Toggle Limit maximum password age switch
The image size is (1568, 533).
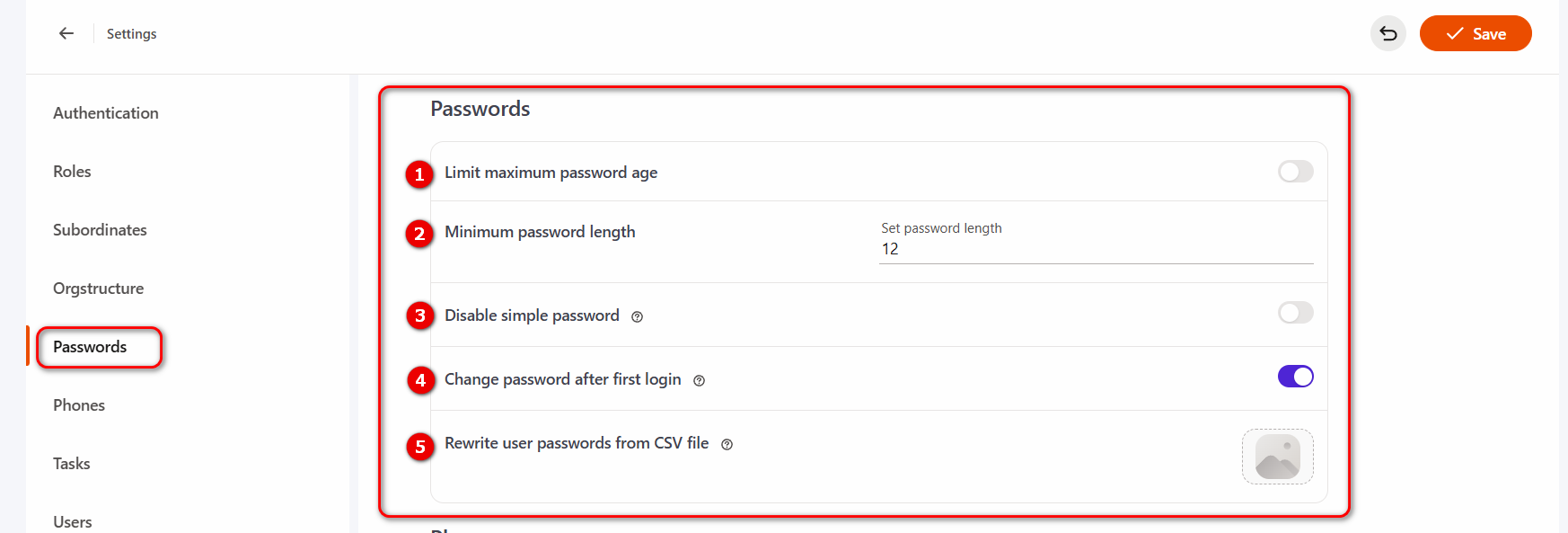(x=1295, y=172)
